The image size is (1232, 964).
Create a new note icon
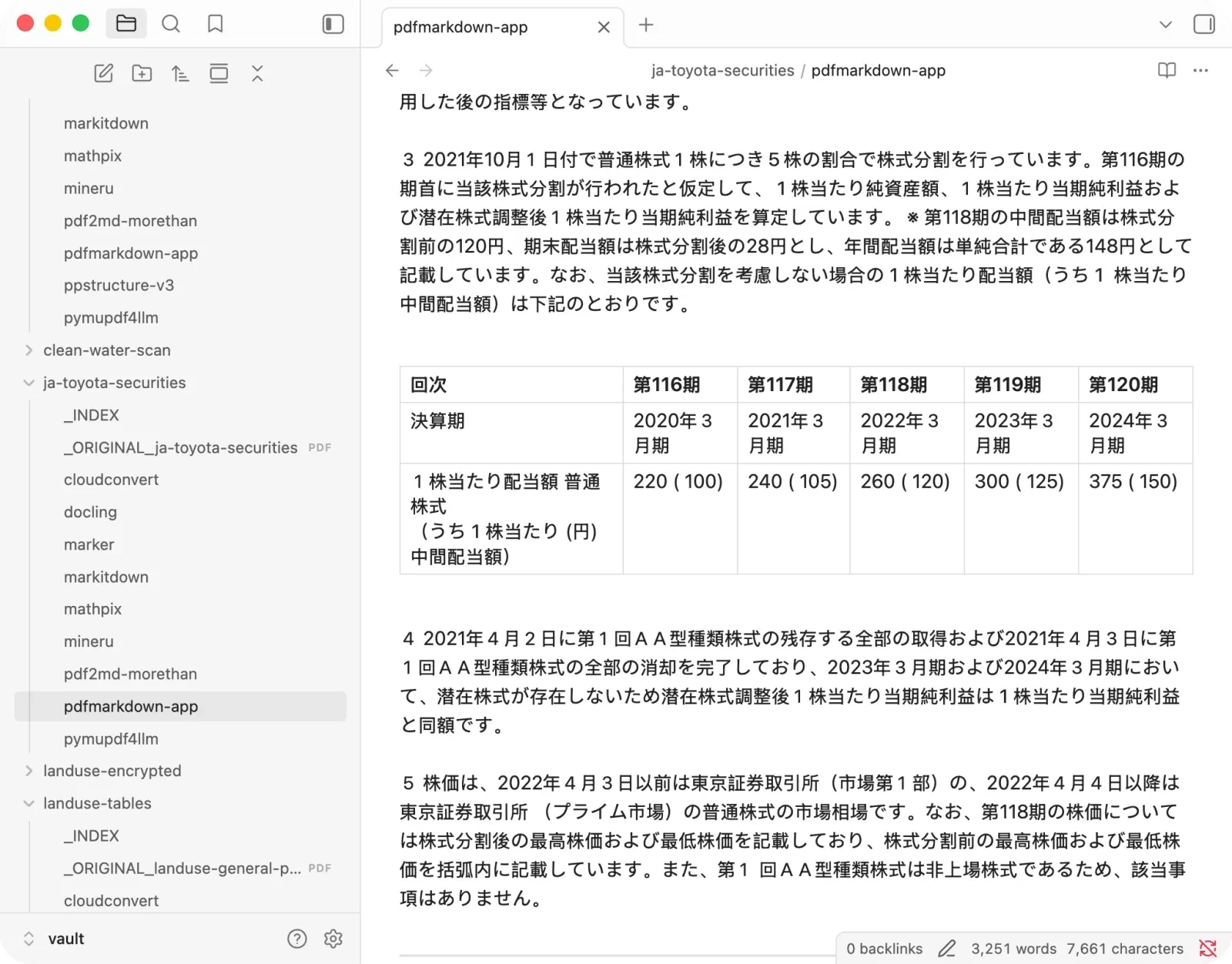click(x=104, y=73)
